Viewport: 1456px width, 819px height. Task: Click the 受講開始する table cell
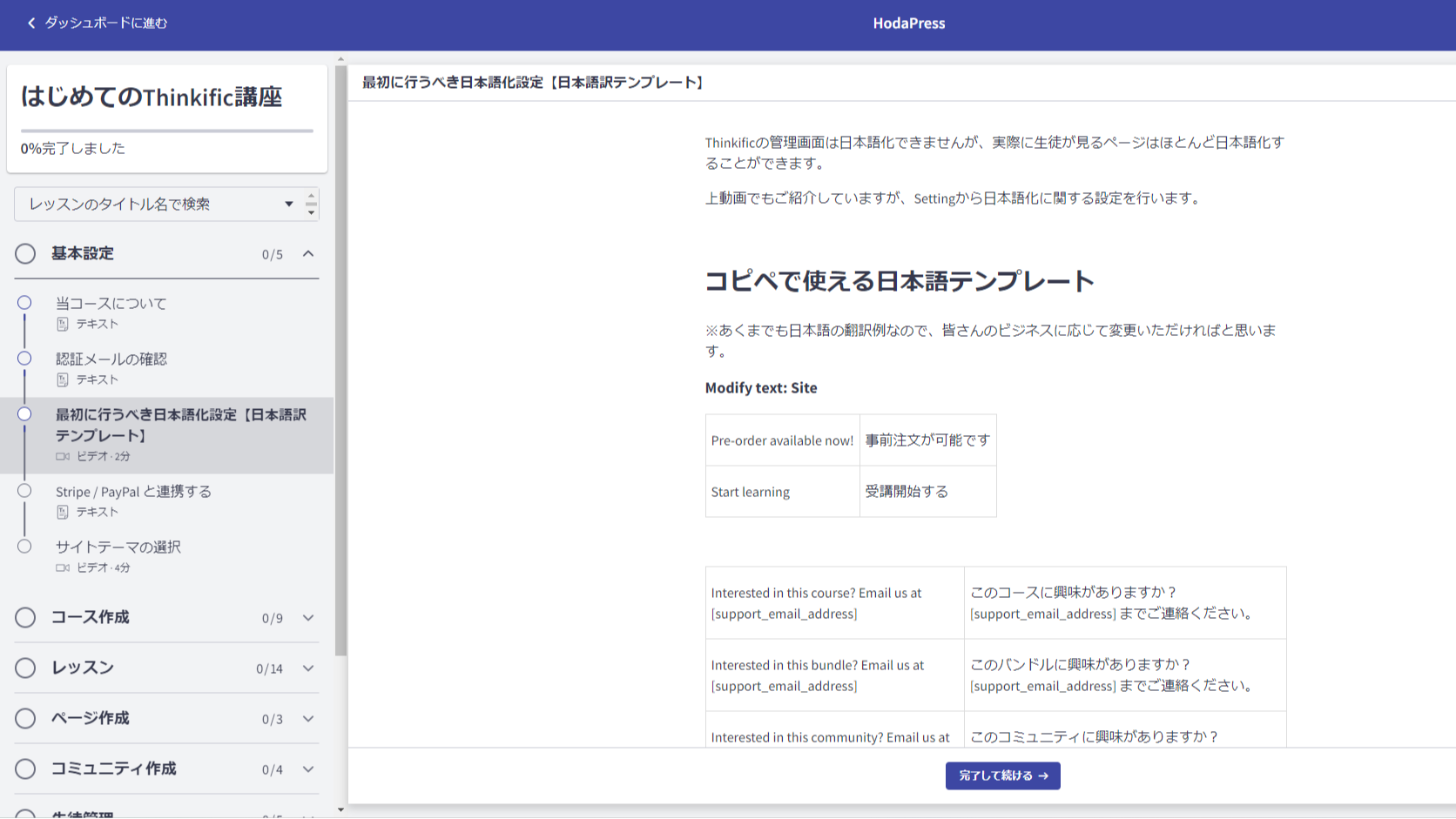pyautogui.click(x=928, y=492)
